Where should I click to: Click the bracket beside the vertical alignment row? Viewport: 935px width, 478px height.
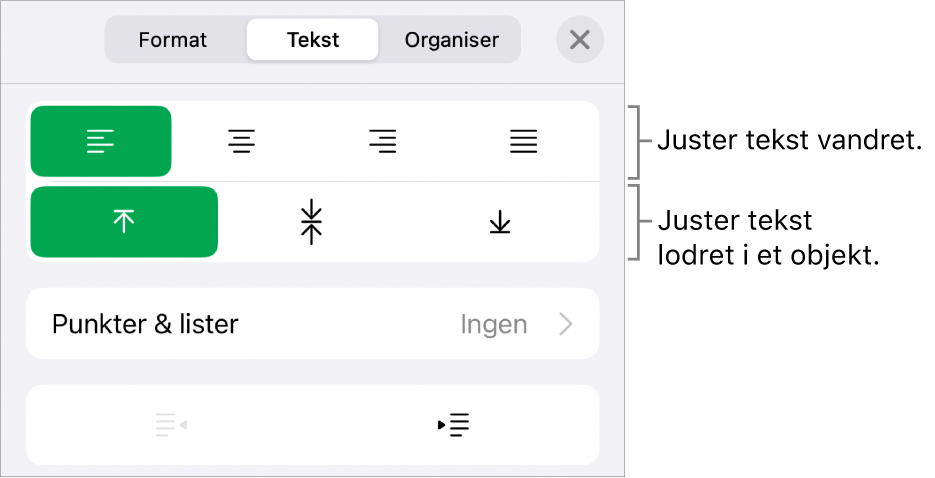(635, 222)
